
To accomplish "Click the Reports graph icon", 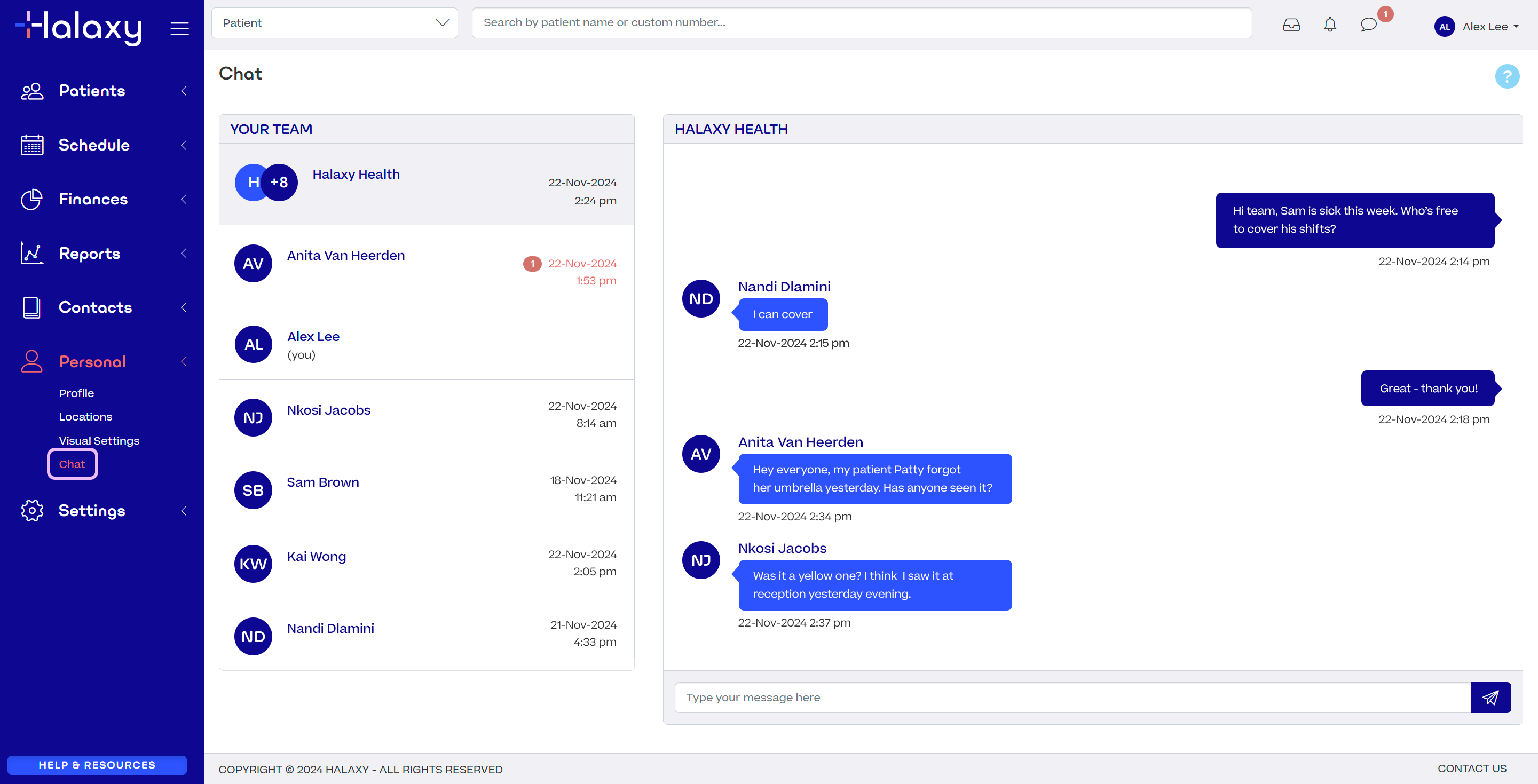I will point(32,253).
